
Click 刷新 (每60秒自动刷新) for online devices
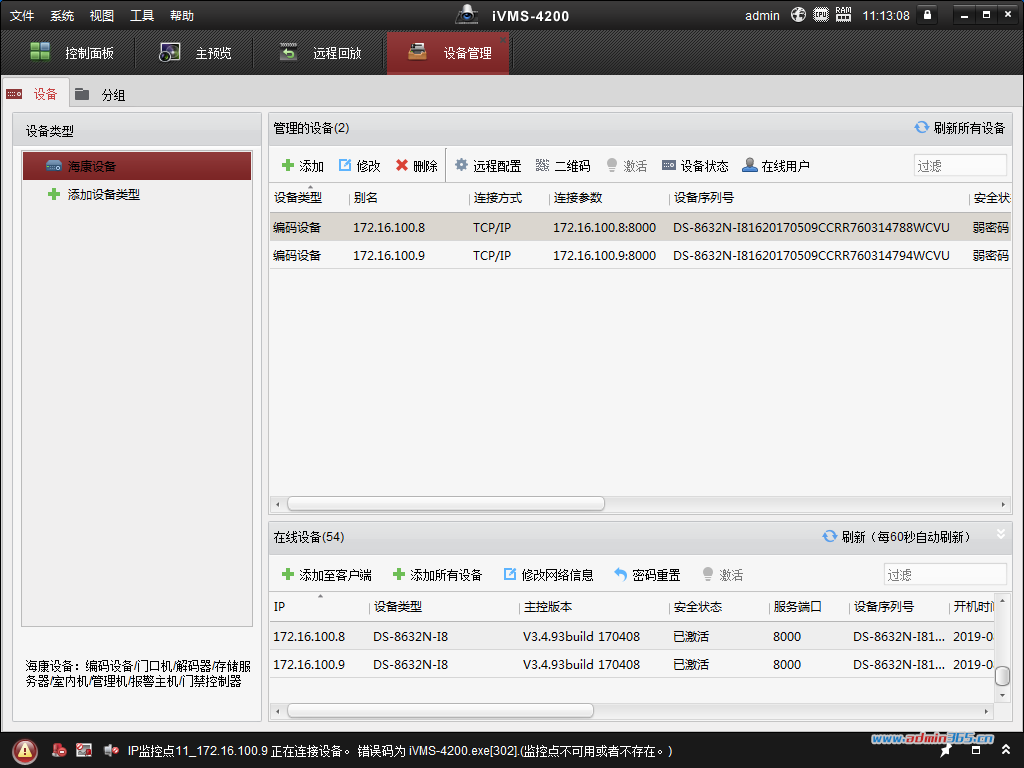[x=896, y=537]
